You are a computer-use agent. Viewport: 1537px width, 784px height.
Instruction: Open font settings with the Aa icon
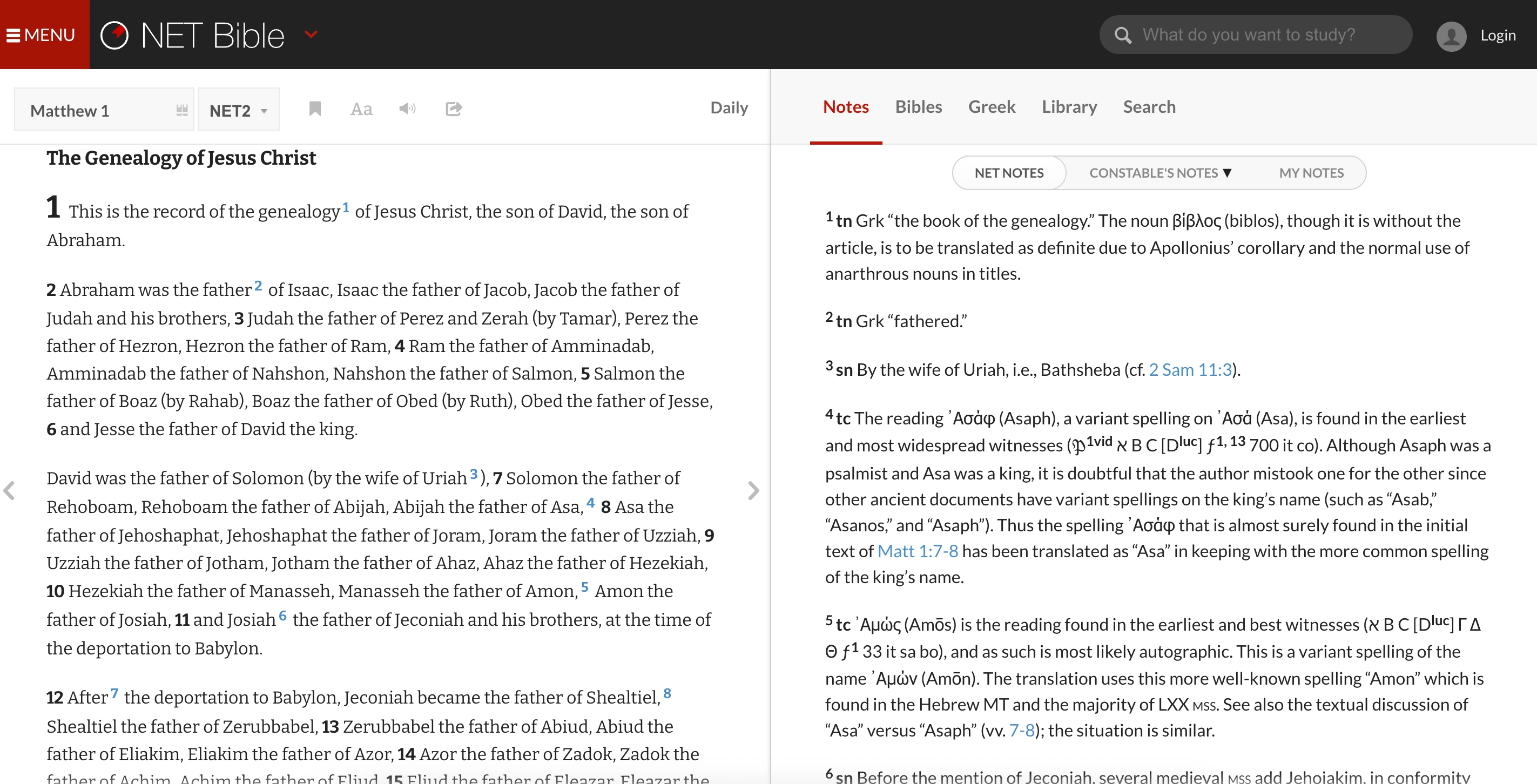[361, 109]
